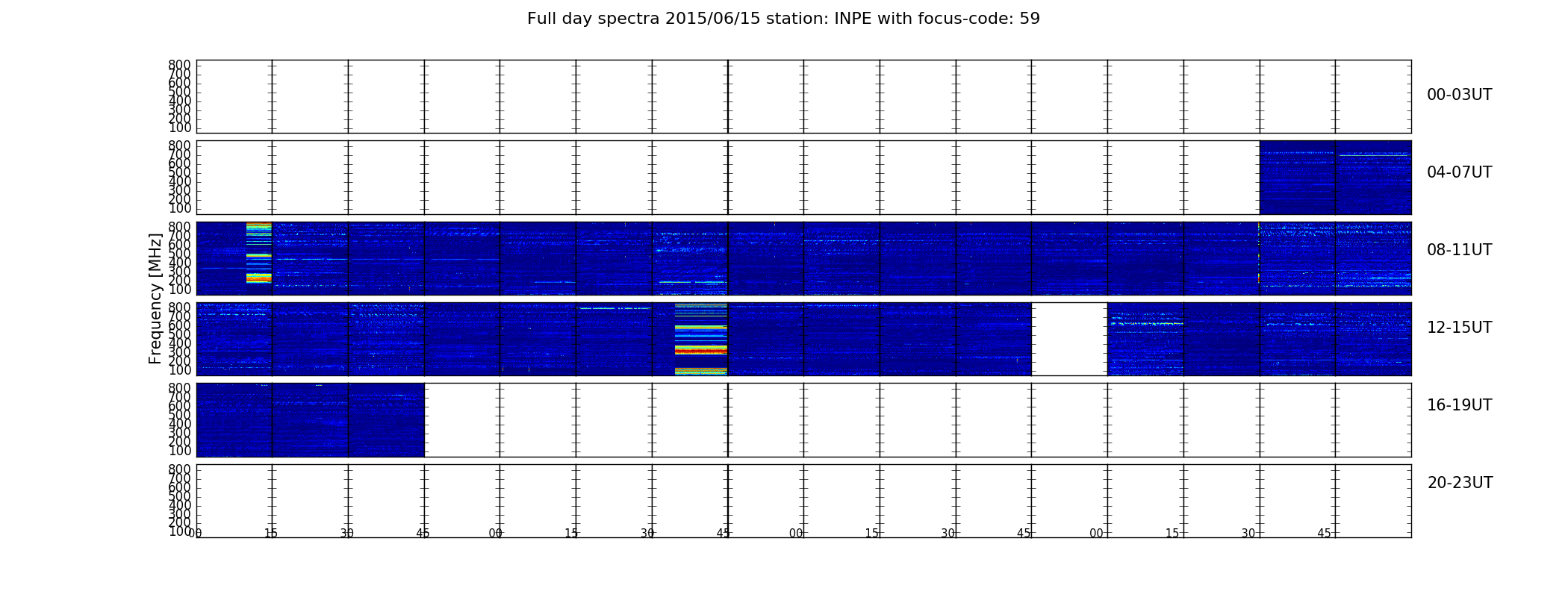The height and width of the screenshot is (597, 1568).
Task: Click the blue spectrogram block in 04-07UT panel
Action: (x=1335, y=178)
